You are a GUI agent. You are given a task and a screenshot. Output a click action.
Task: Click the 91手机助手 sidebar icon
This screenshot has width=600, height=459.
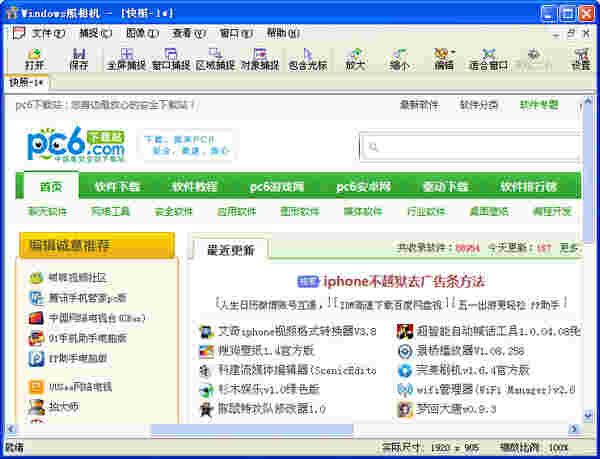tap(37, 338)
